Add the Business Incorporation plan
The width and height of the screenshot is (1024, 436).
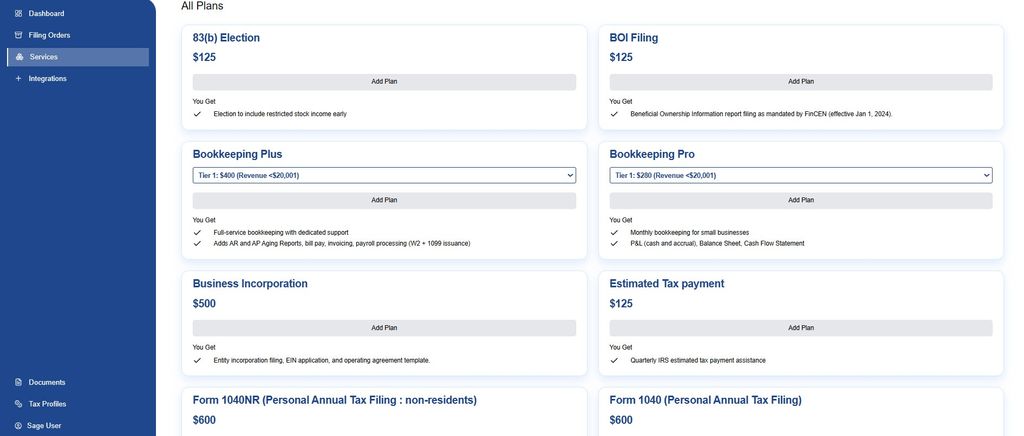tap(384, 328)
